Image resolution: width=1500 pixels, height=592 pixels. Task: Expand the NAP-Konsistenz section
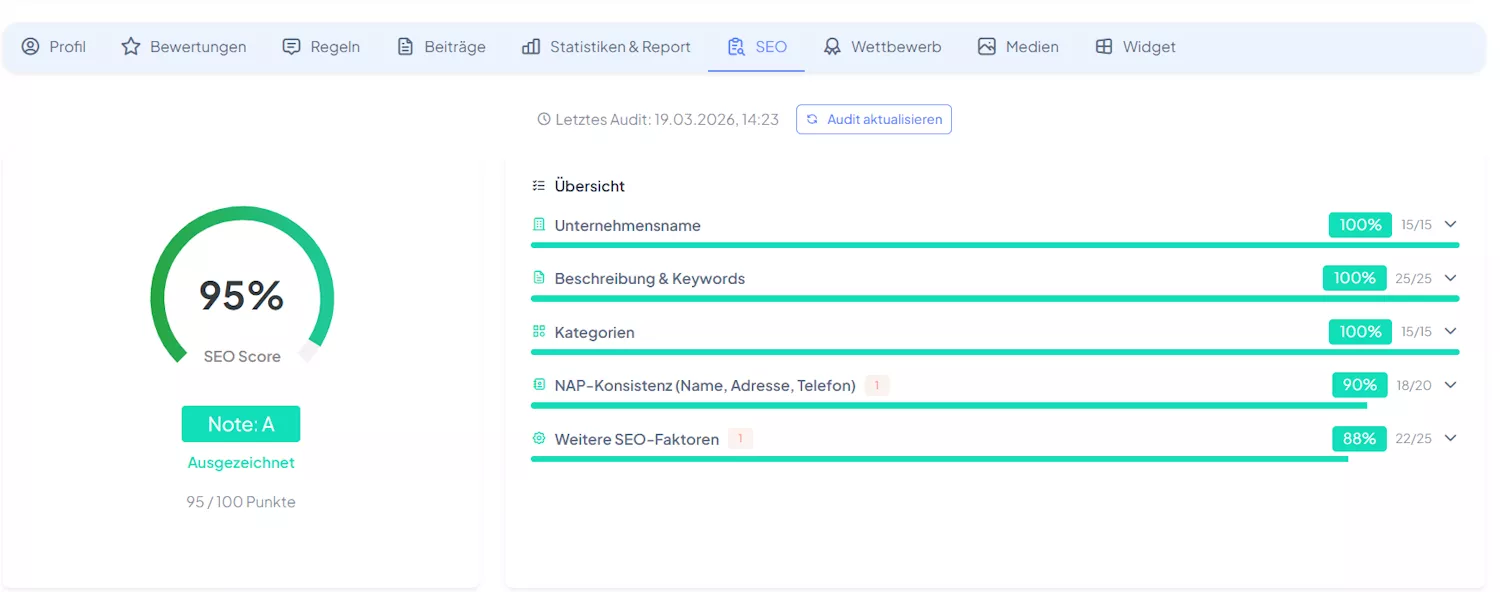pos(1450,385)
